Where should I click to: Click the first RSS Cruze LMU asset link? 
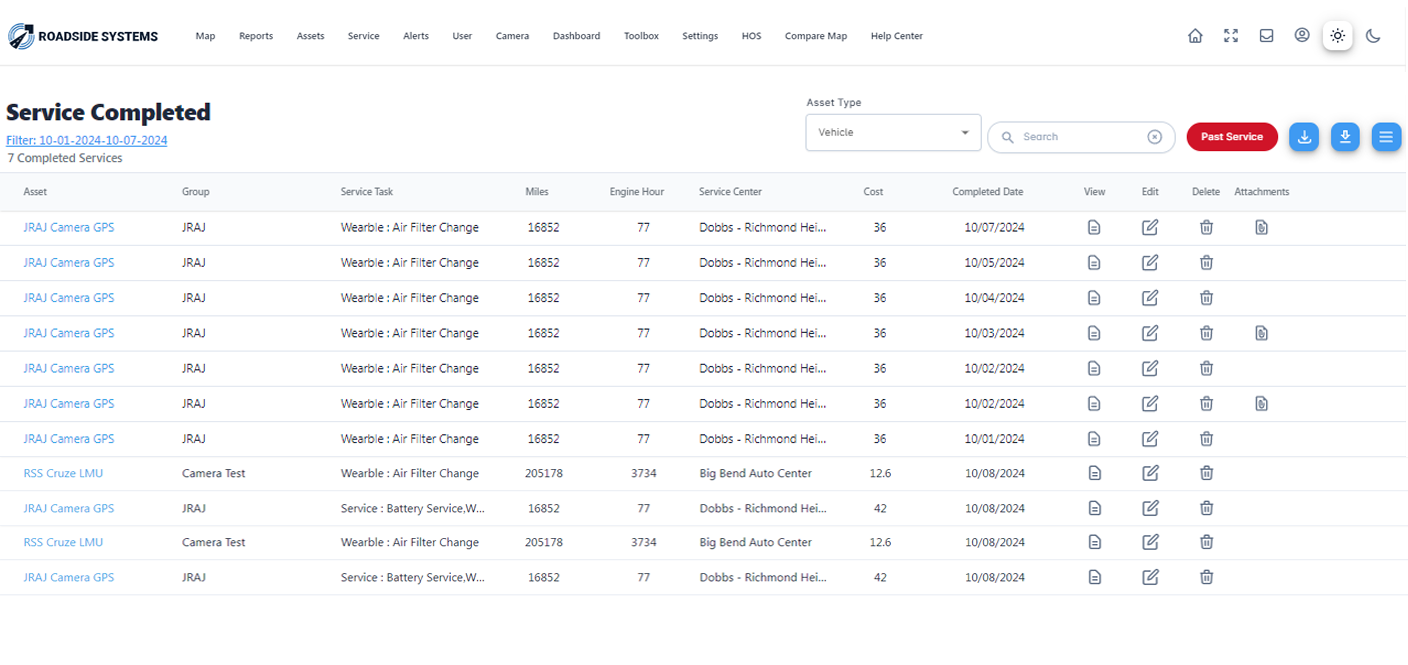tap(63, 473)
